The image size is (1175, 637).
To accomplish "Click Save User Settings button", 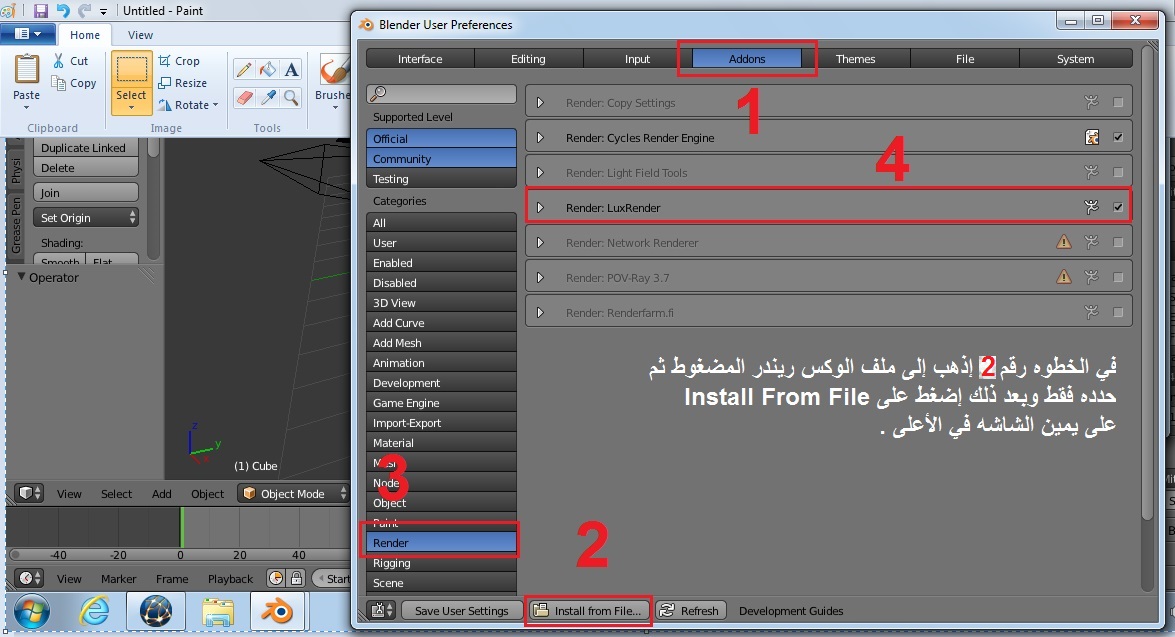I will (461, 611).
